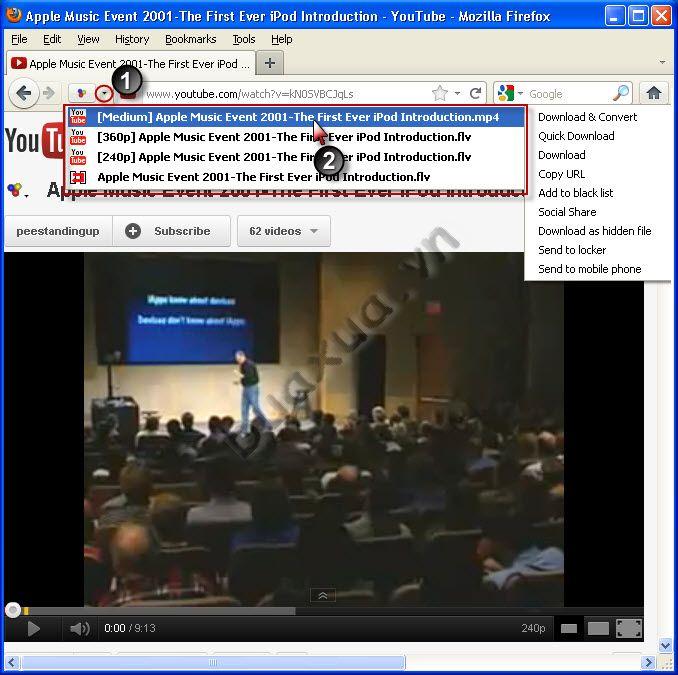Expand the 62 videos dropdown

click(x=284, y=231)
